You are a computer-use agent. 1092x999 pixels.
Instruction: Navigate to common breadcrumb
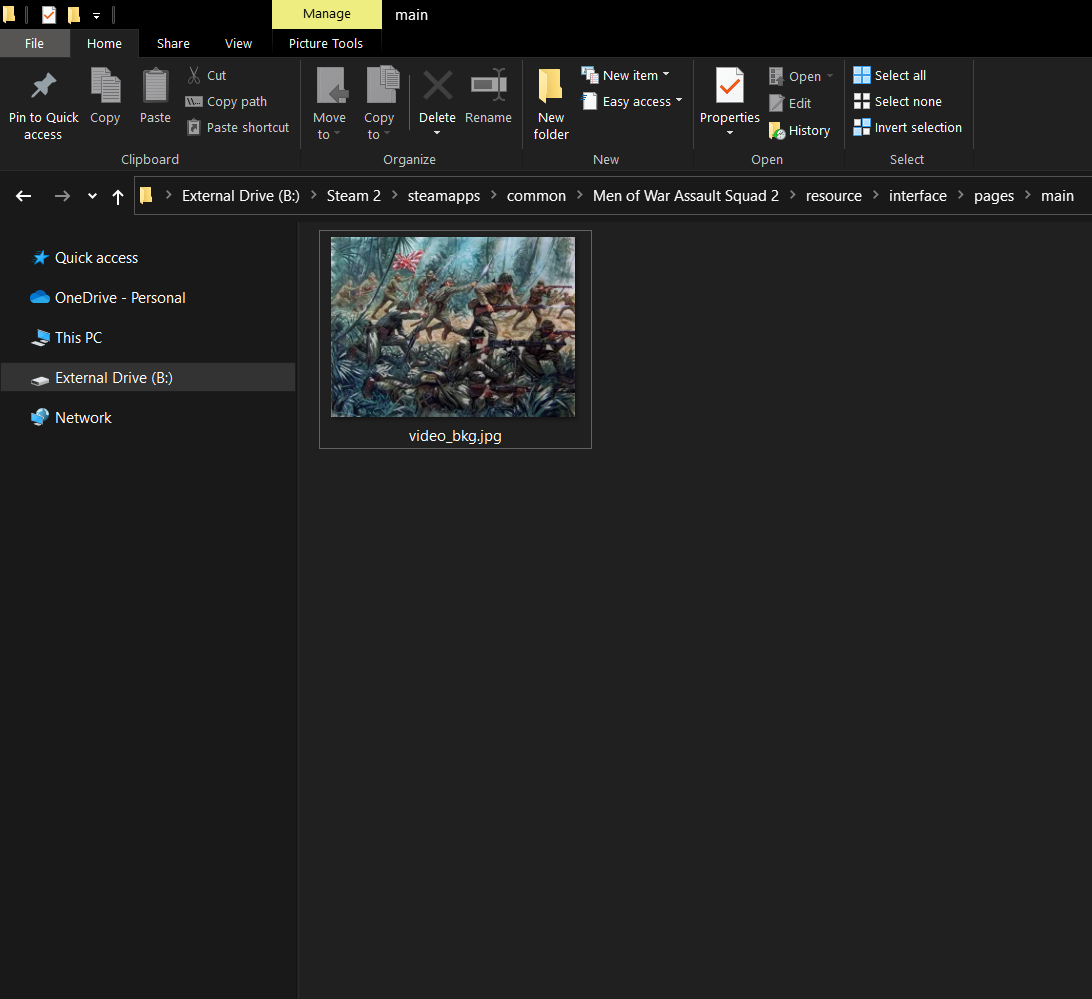[536, 196]
